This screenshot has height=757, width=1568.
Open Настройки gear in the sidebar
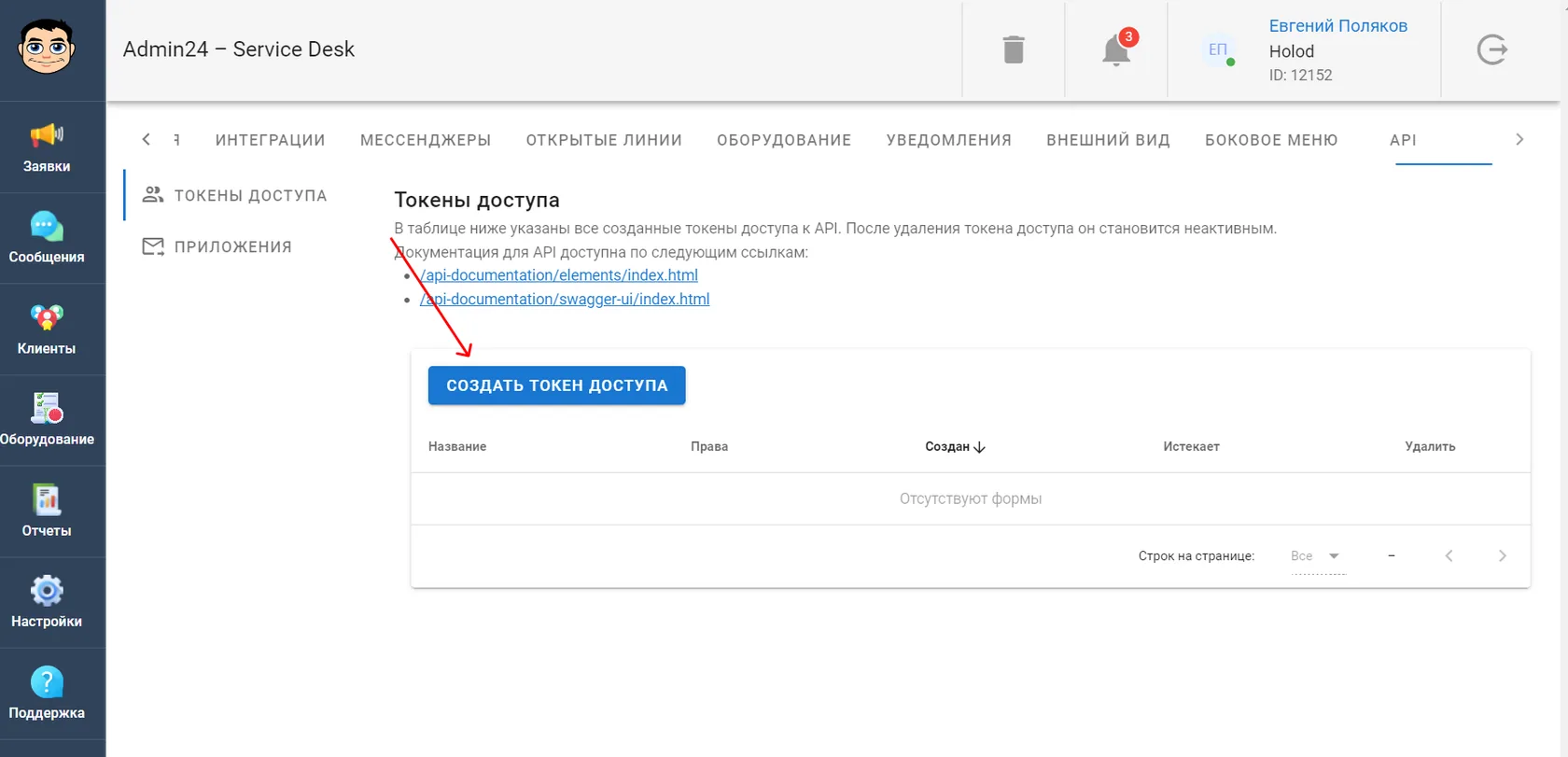point(47,603)
